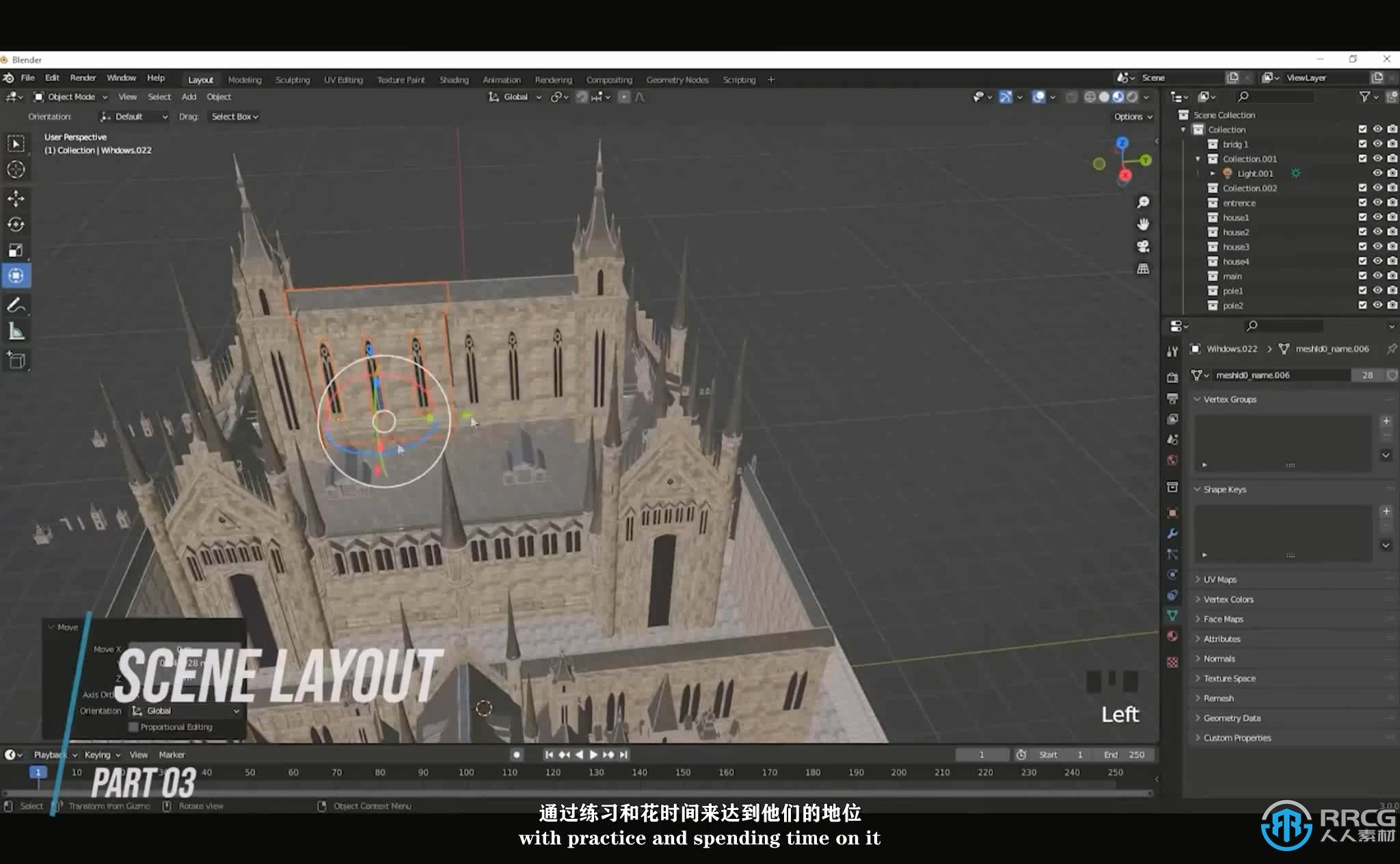Collapse the Vertex Groups panel
Screen dimensions: 1400x864
pos(1229,399)
